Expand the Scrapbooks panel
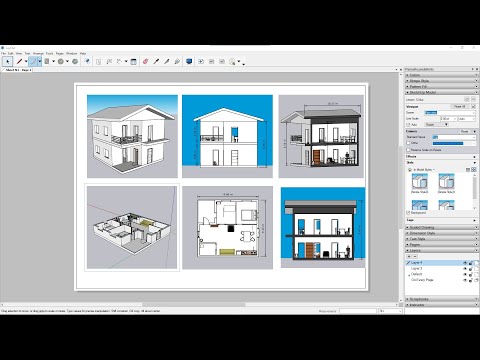Screen dimensions: 480x360 click(x=441, y=299)
